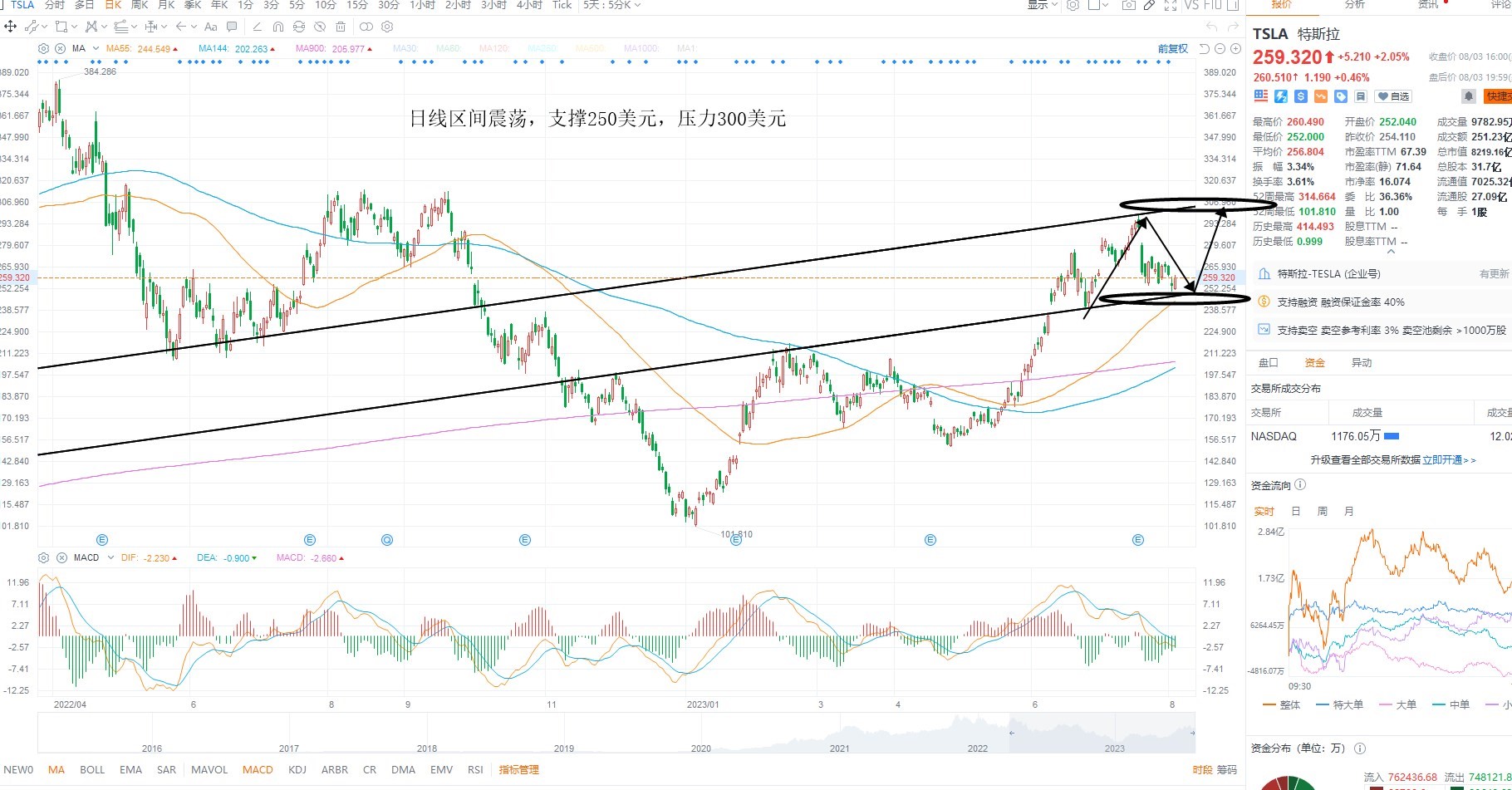Screen dimensions: 1512x790
Task: Redo the last drawing action
Action: click(1234, 27)
